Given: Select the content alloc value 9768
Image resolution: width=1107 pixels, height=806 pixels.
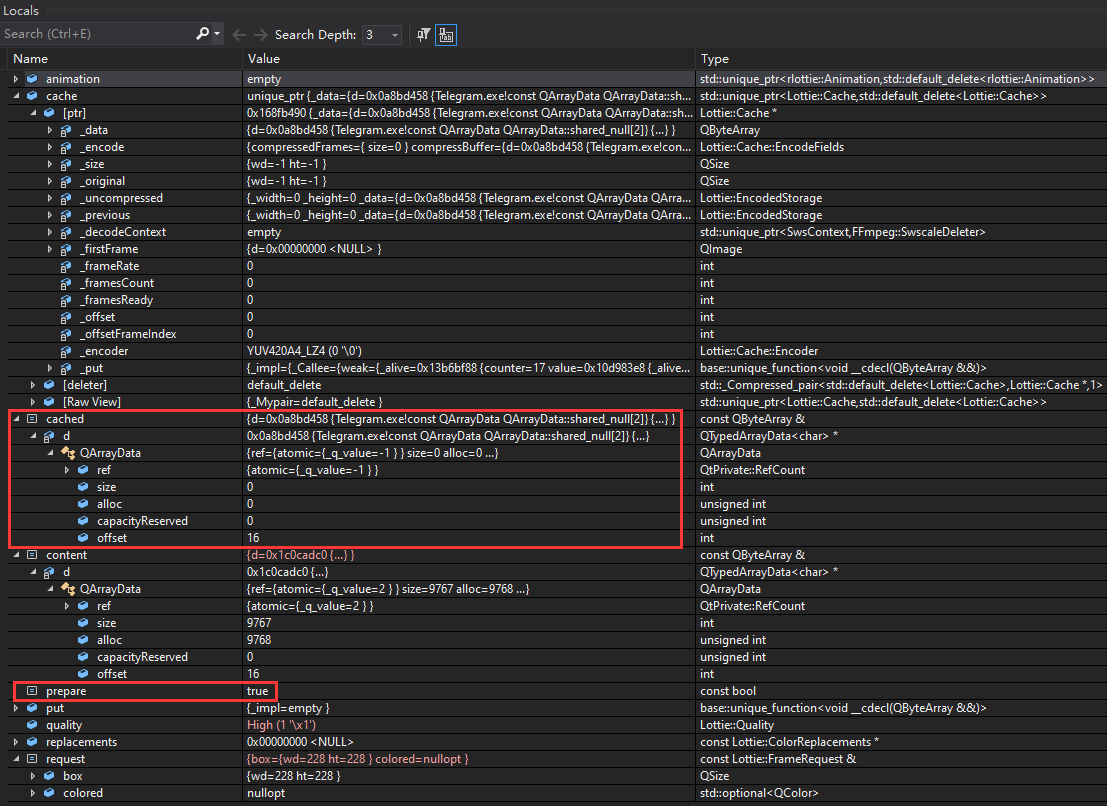Looking at the screenshot, I should (x=259, y=639).
